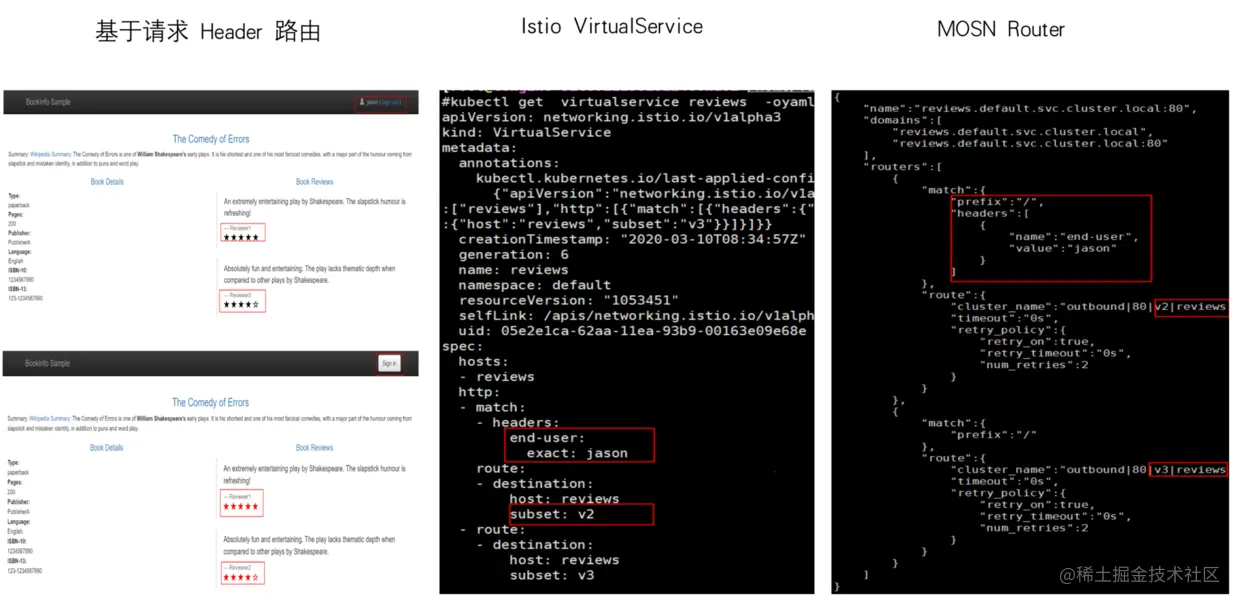Click the 'hosts:' line in the YAML

point(483,361)
